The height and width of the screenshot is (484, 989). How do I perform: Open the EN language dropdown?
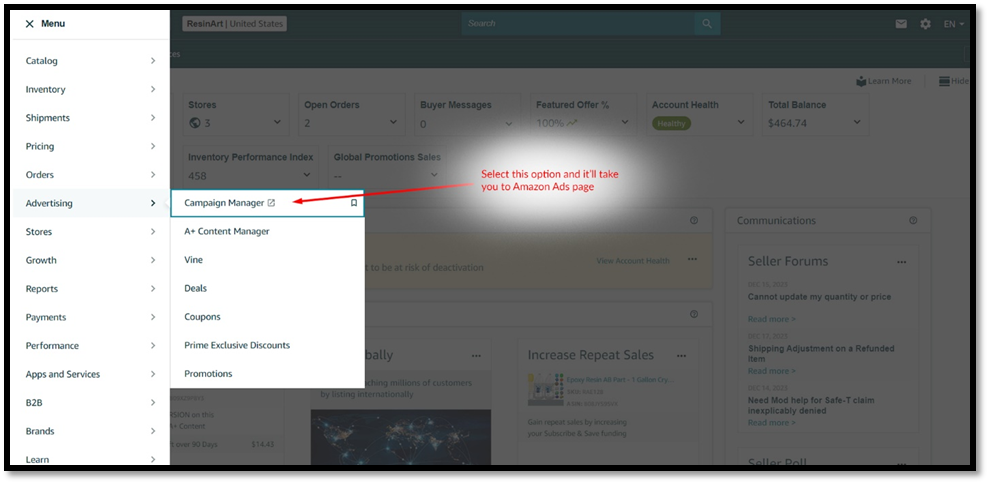(x=954, y=24)
